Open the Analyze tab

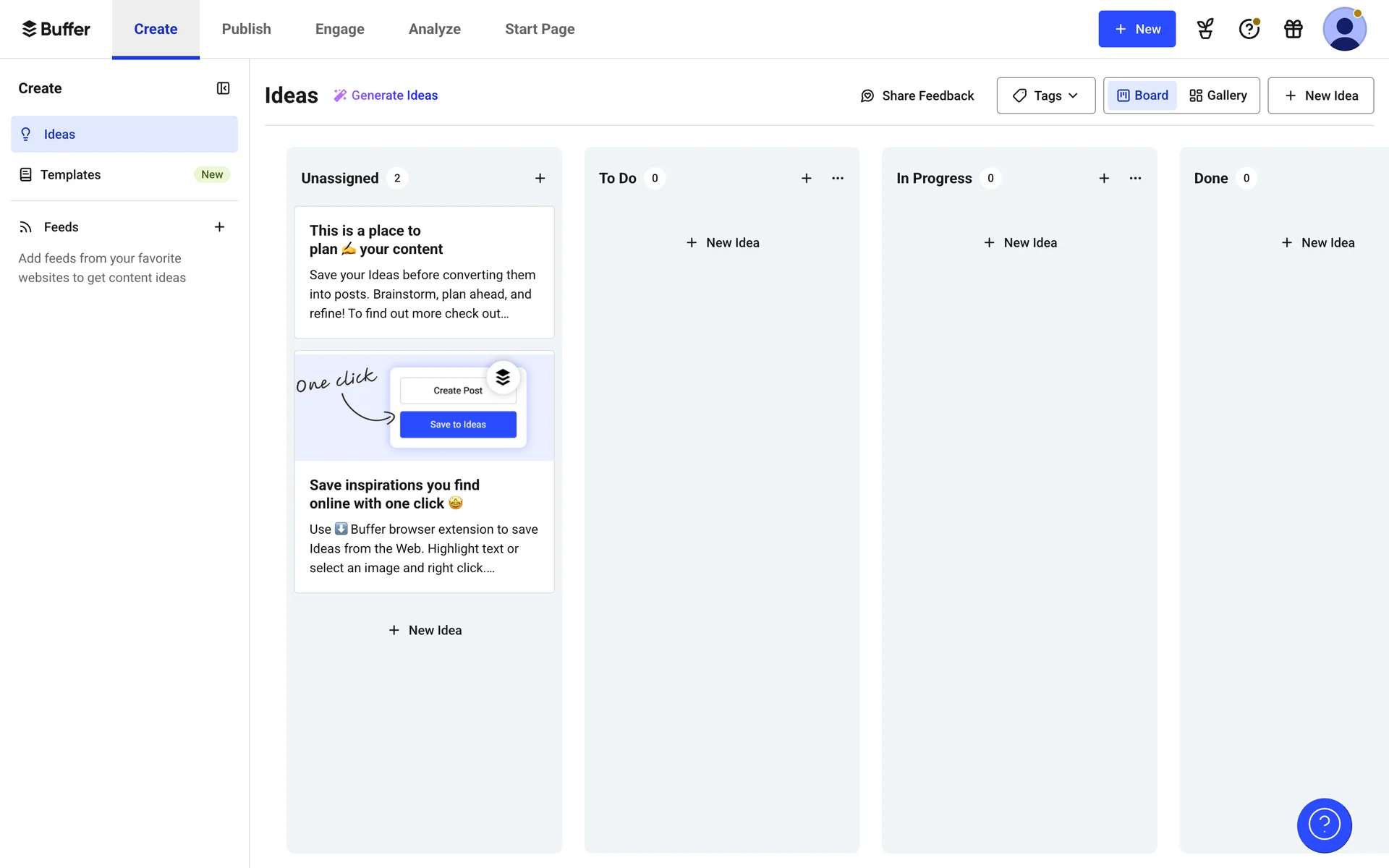coord(434,29)
